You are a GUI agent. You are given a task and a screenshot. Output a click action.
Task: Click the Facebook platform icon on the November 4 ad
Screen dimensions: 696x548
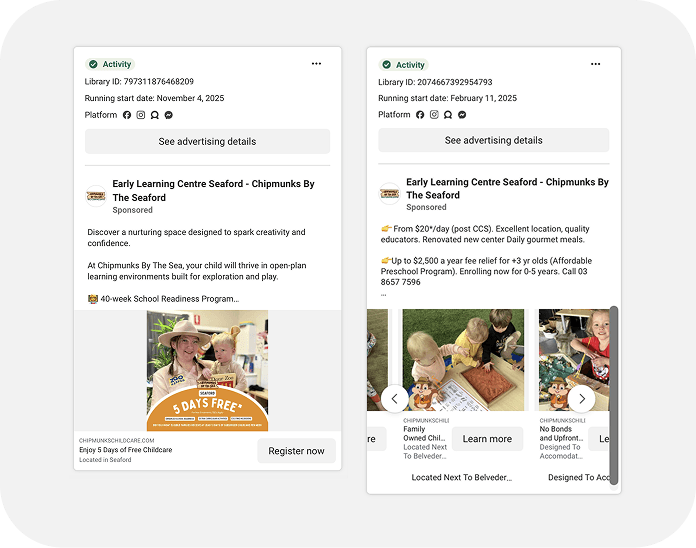click(127, 115)
